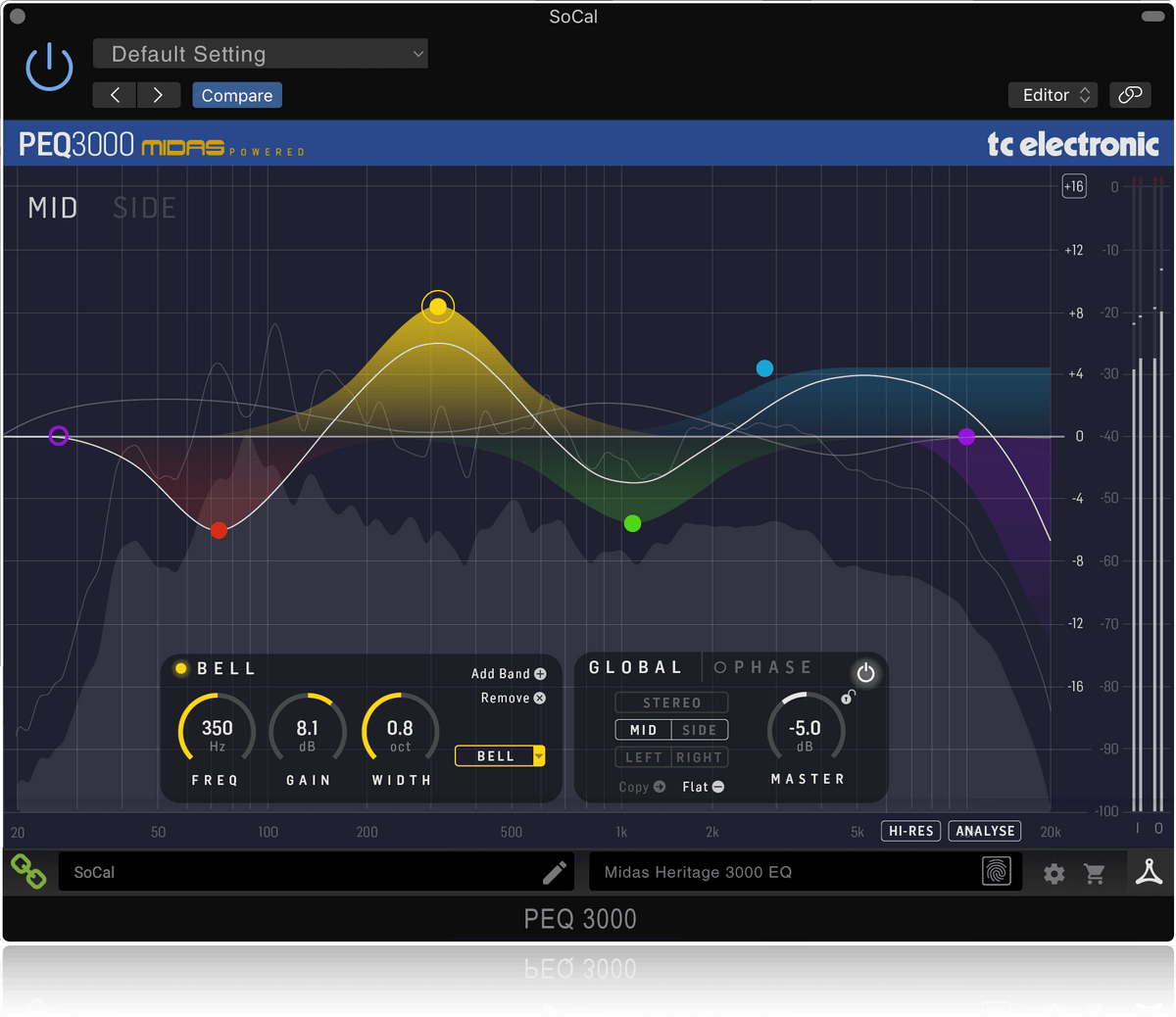This screenshot has width=1176, height=1017.
Task: Click the shopping cart icon
Action: coord(1095,873)
